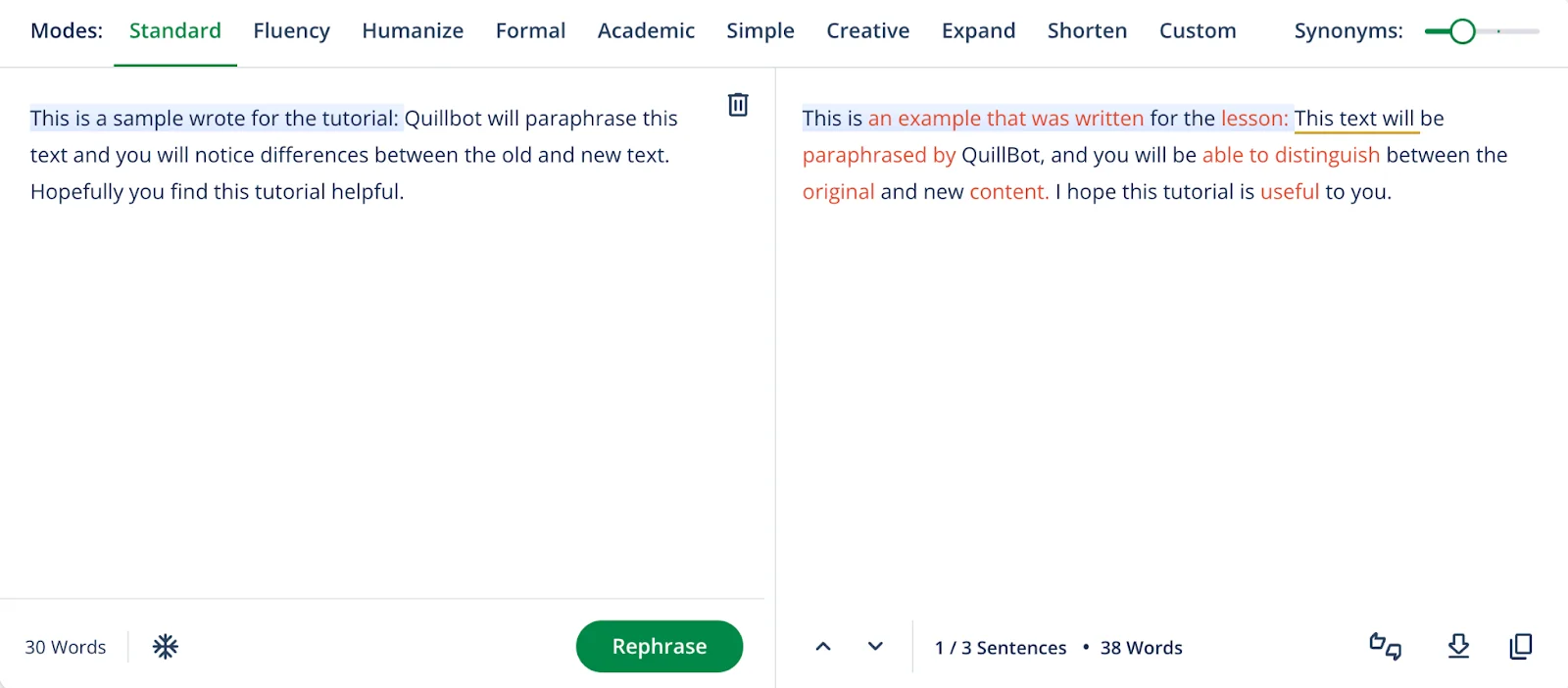
Task: Adjust the Synonyms slider knob
Action: tap(1462, 30)
